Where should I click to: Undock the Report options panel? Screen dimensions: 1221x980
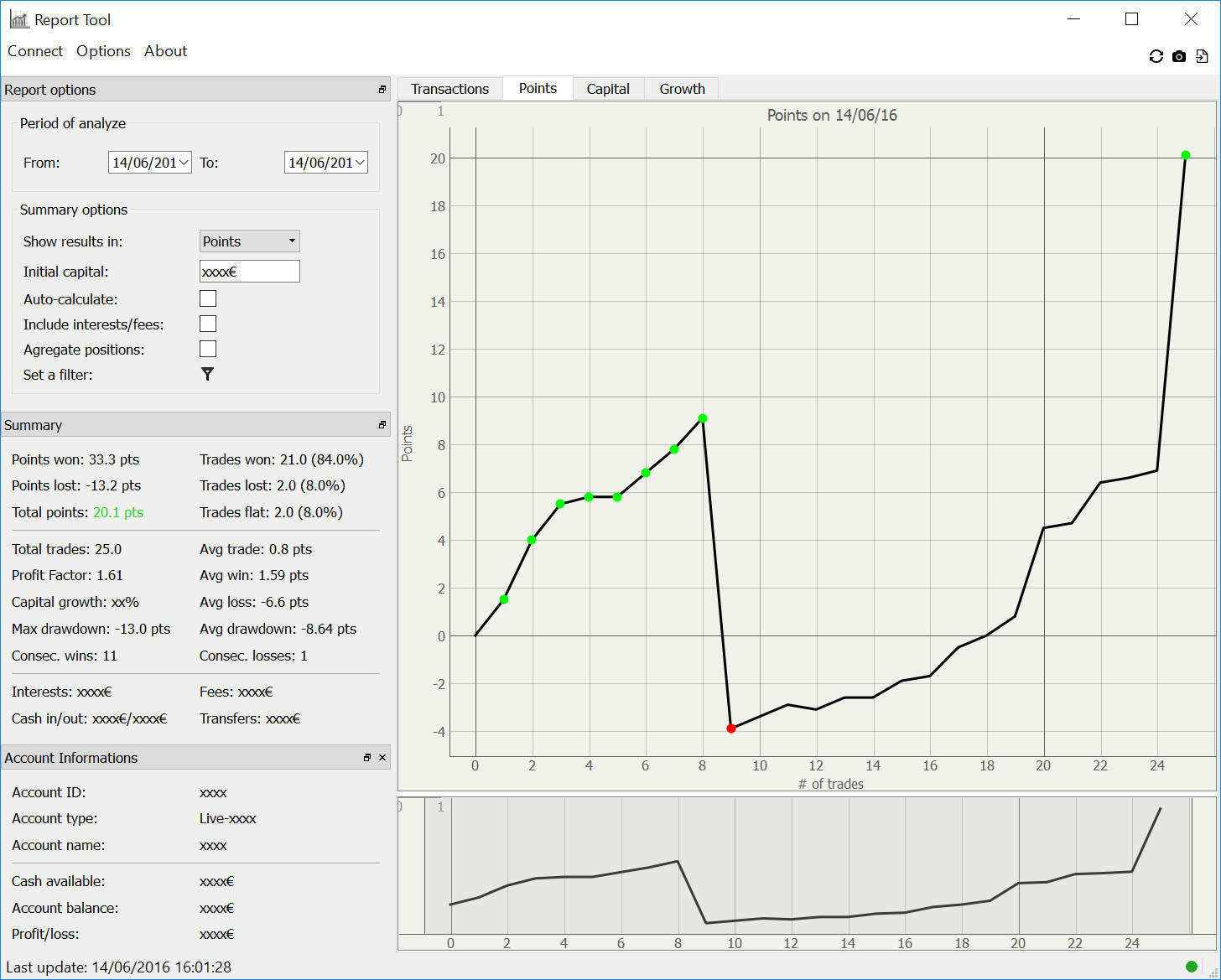382,90
